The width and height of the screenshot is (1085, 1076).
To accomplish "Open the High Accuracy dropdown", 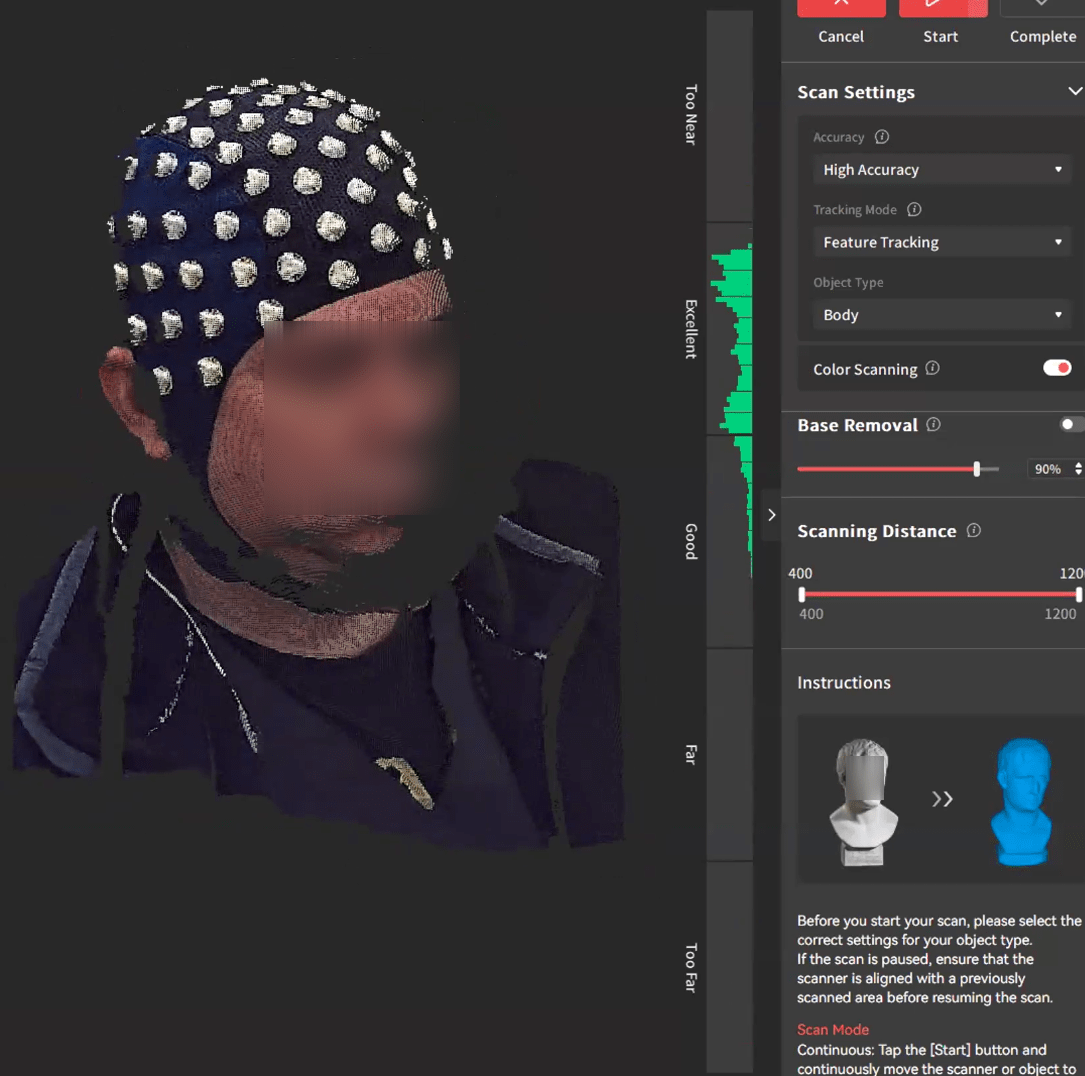I will [x=941, y=170].
